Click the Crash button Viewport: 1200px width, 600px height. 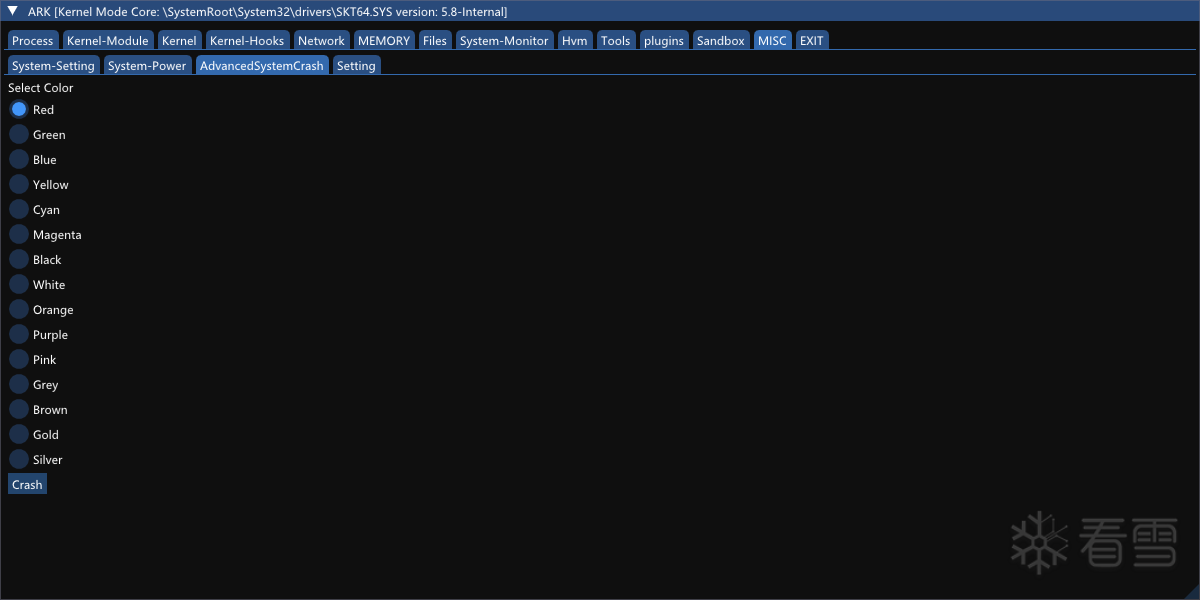27,484
